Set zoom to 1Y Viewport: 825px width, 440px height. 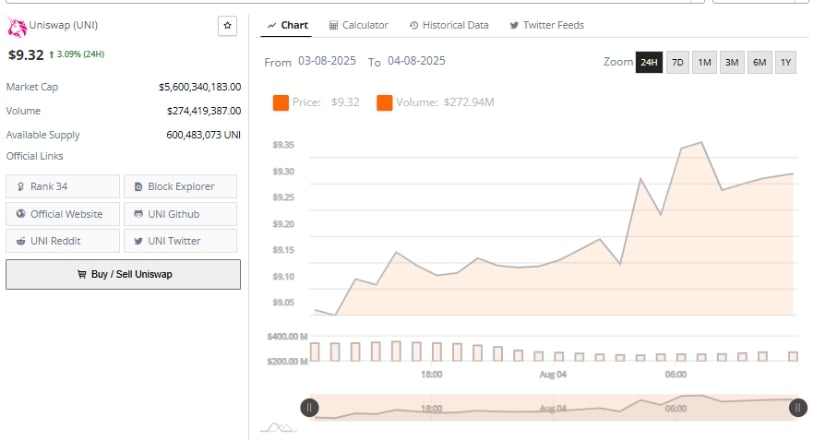(x=786, y=62)
